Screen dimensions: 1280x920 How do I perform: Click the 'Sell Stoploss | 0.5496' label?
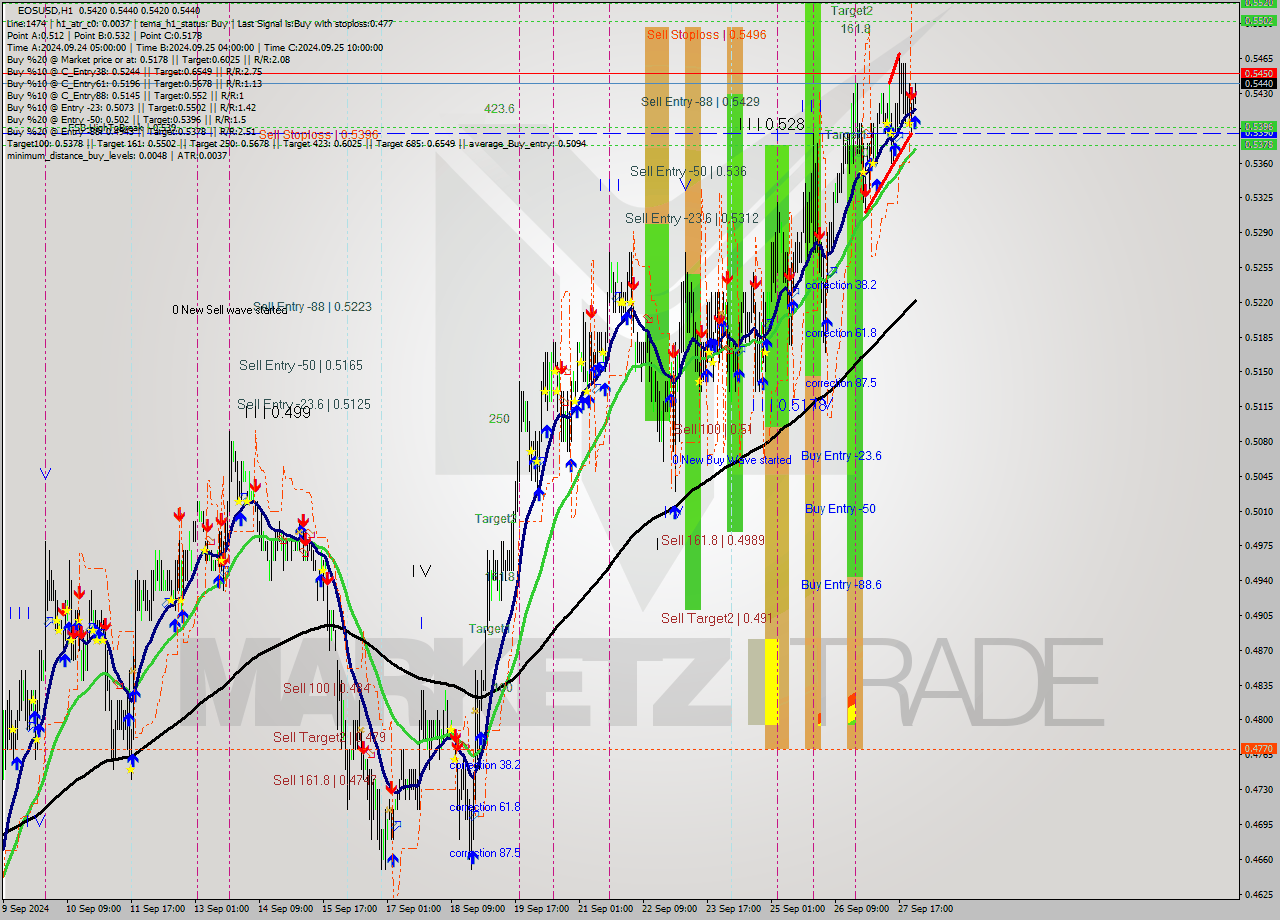click(706, 34)
